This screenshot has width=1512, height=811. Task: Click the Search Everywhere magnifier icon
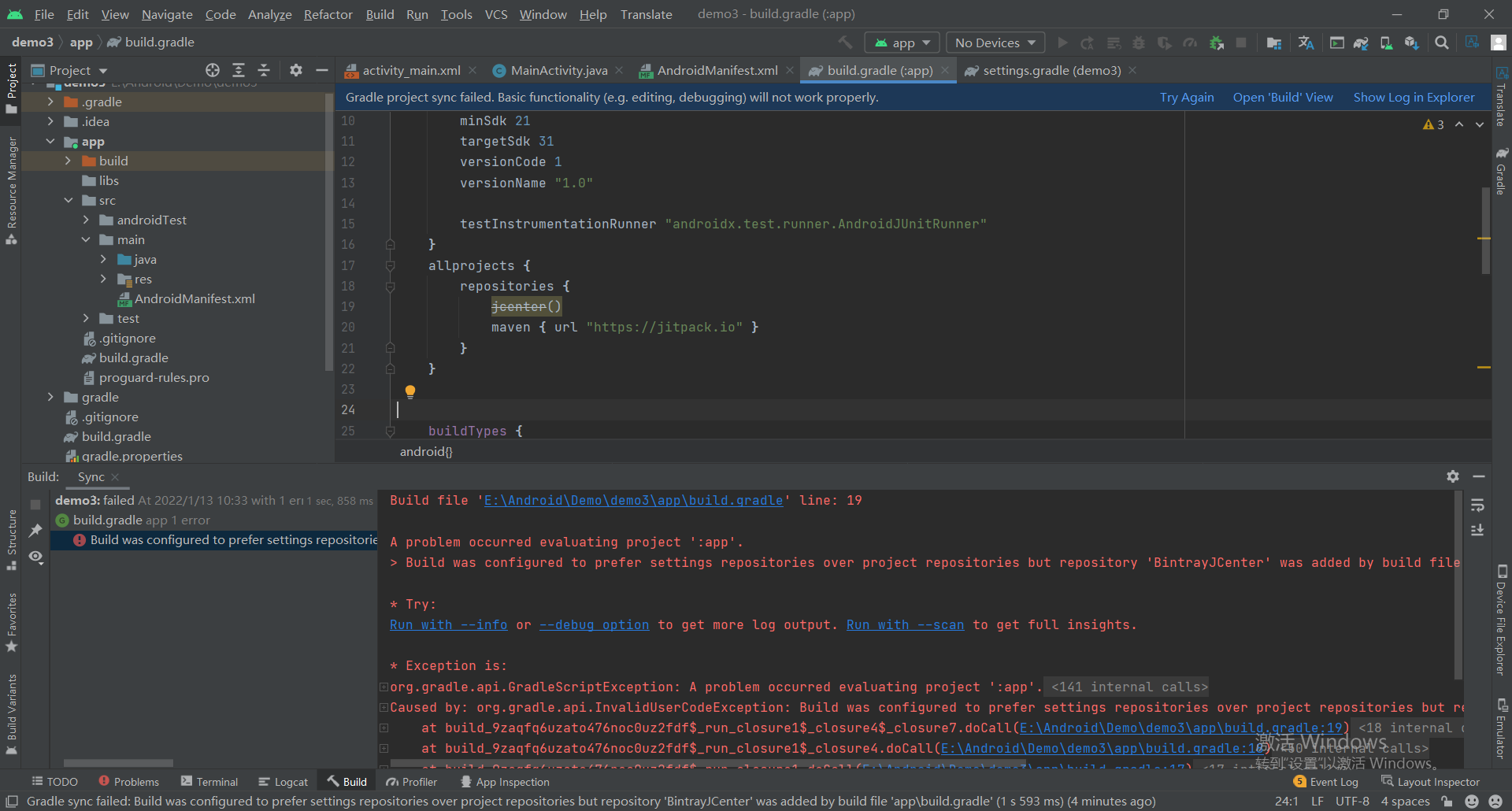pos(1442,43)
